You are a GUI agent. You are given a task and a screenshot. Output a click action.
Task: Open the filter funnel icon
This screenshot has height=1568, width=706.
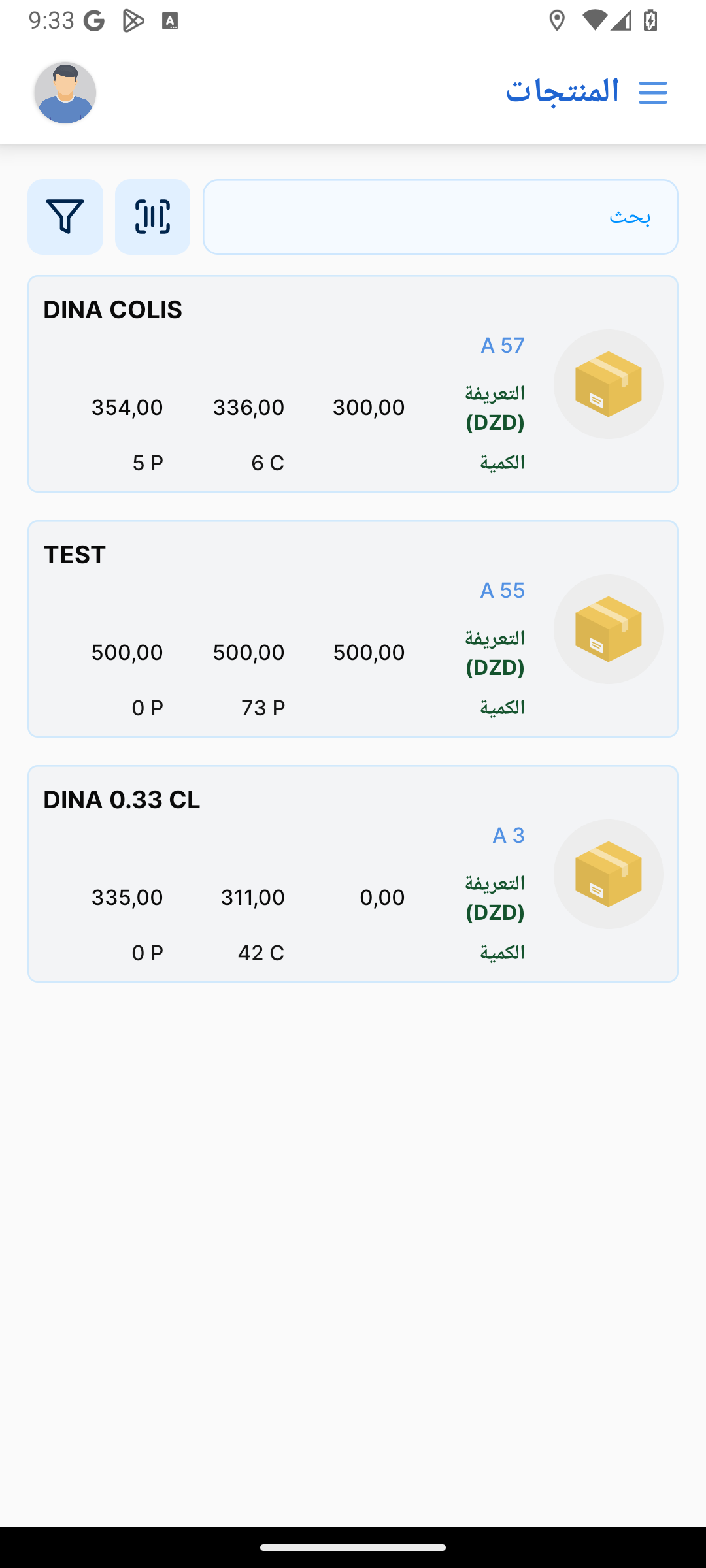pos(65,217)
